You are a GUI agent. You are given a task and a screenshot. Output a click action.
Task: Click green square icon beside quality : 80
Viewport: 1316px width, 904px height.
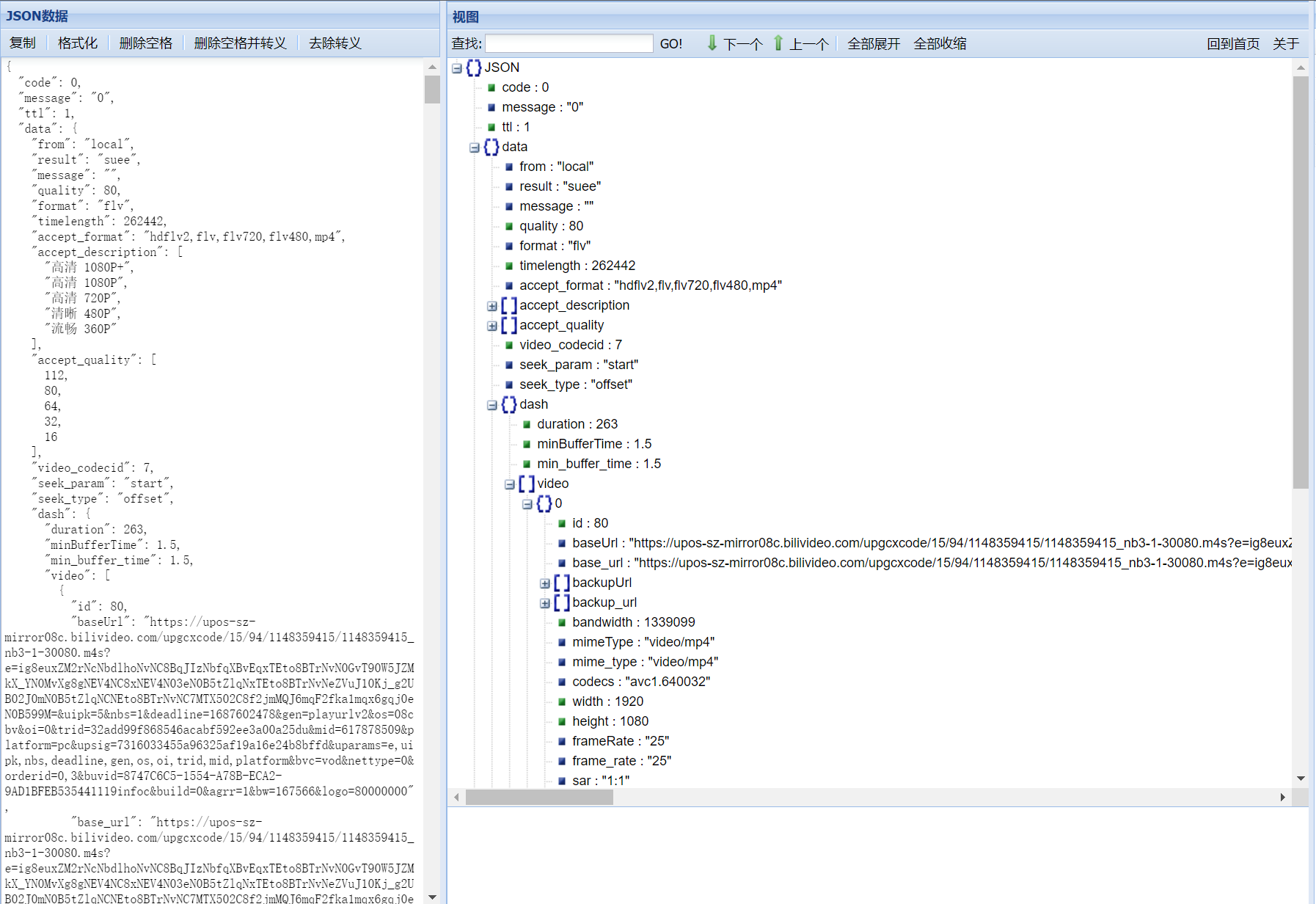[509, 227]
